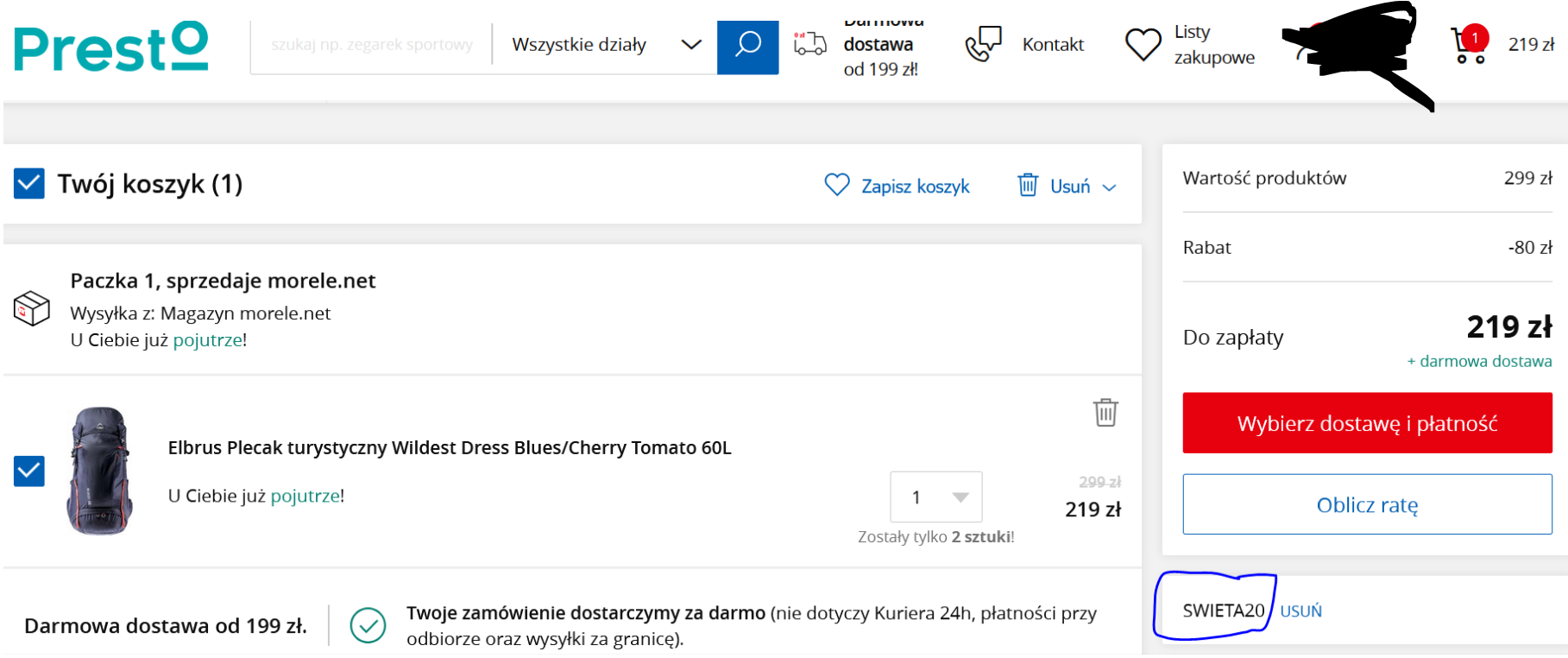Screen dimensions: 1568x658
Task: Click pojutrze link in the product row
Action: (305, 497)
